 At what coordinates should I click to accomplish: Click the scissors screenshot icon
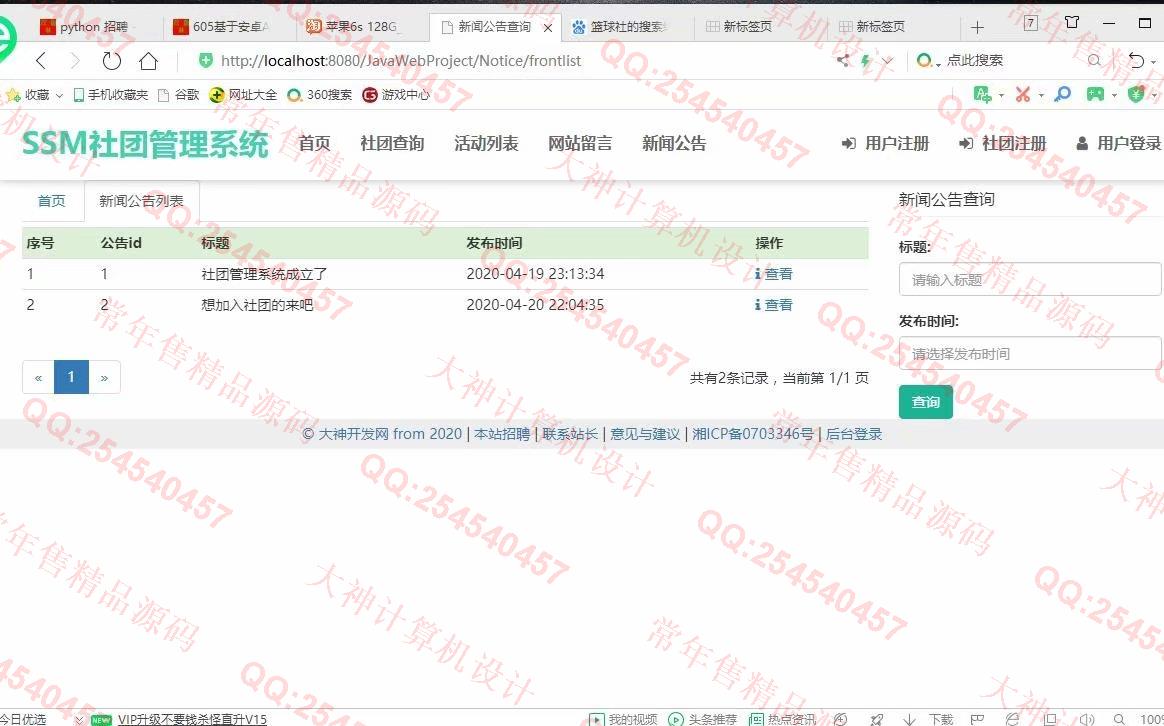[x=1023, y=94]
